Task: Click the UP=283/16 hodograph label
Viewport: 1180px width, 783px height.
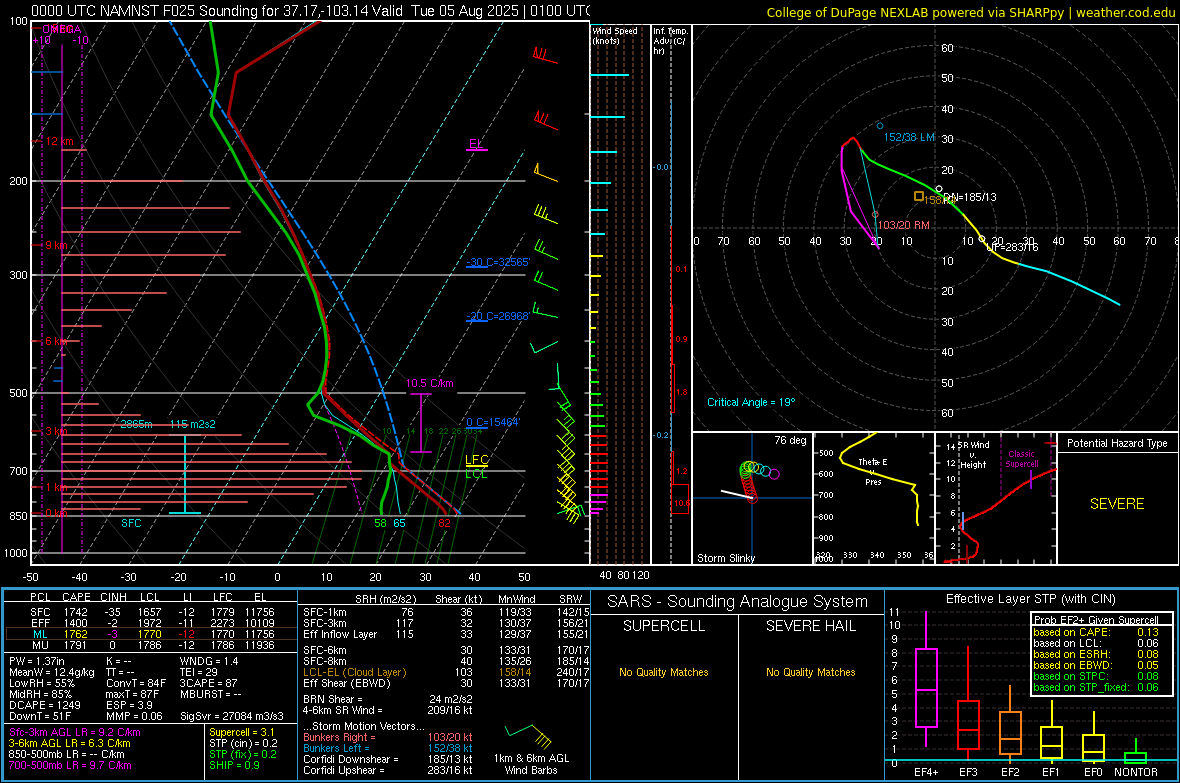Action: click(x=1012, y=247)
